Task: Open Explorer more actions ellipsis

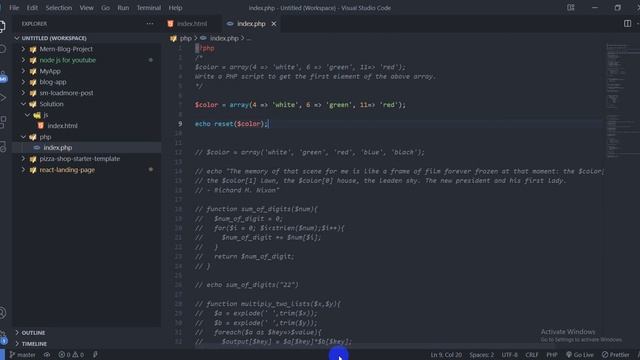Action: coord(150,24)
